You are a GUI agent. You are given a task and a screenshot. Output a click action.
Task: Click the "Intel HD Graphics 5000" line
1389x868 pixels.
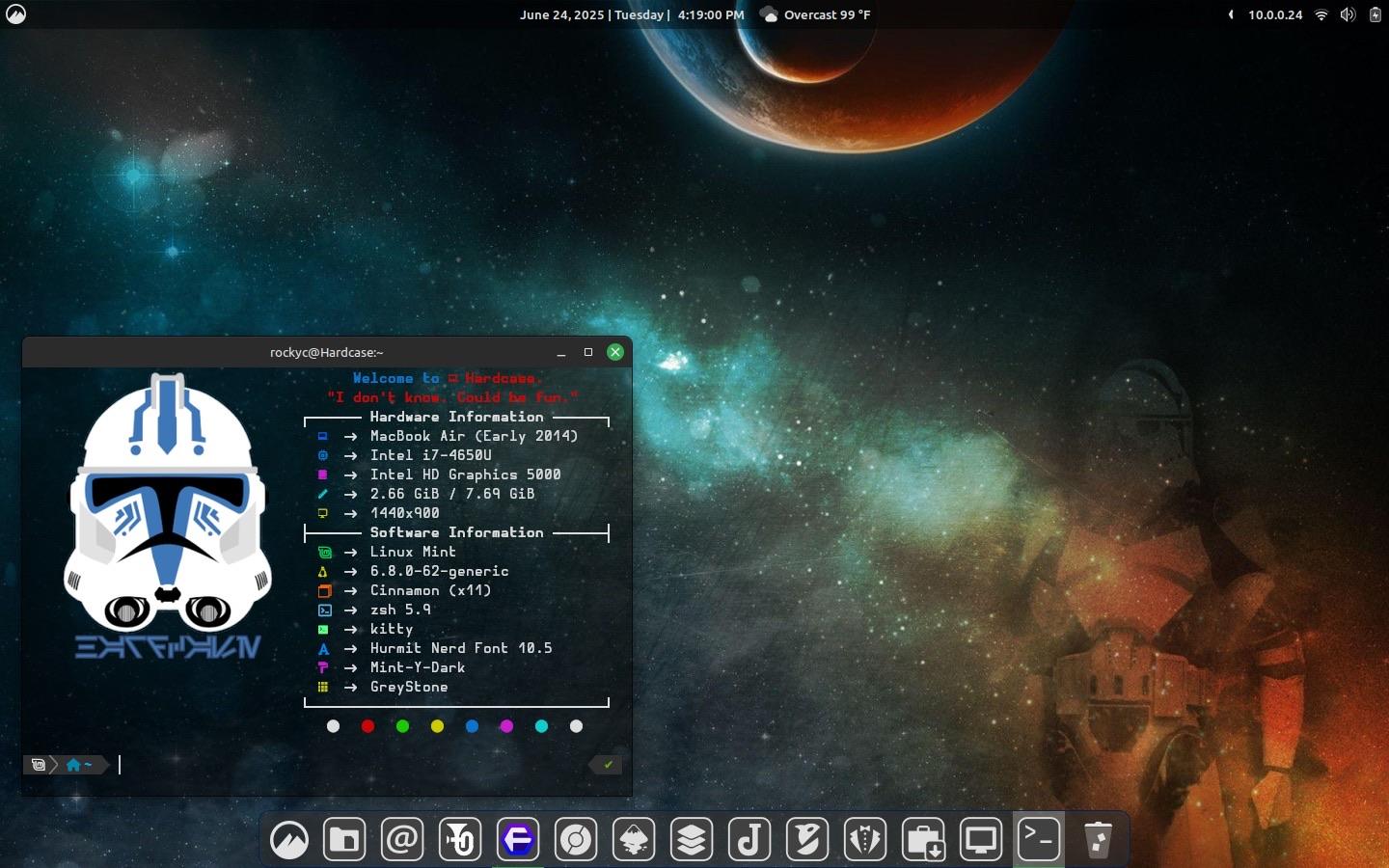(465, 475)
